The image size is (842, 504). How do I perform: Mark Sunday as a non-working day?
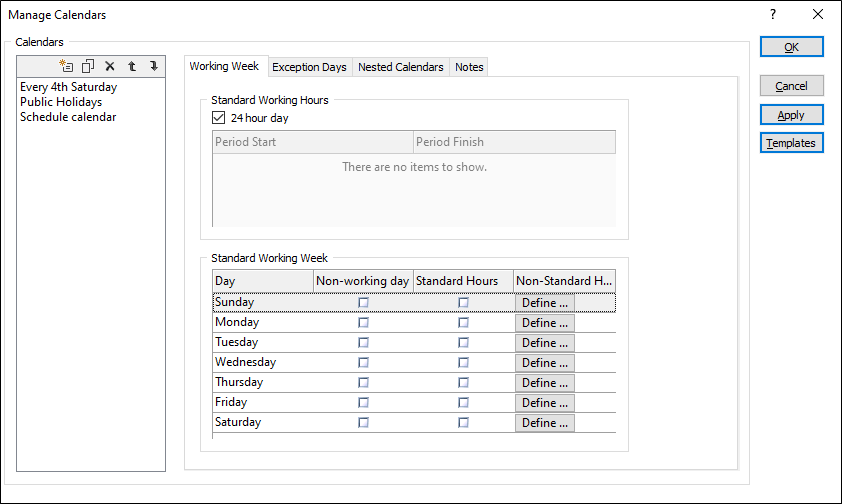point(364,302)
